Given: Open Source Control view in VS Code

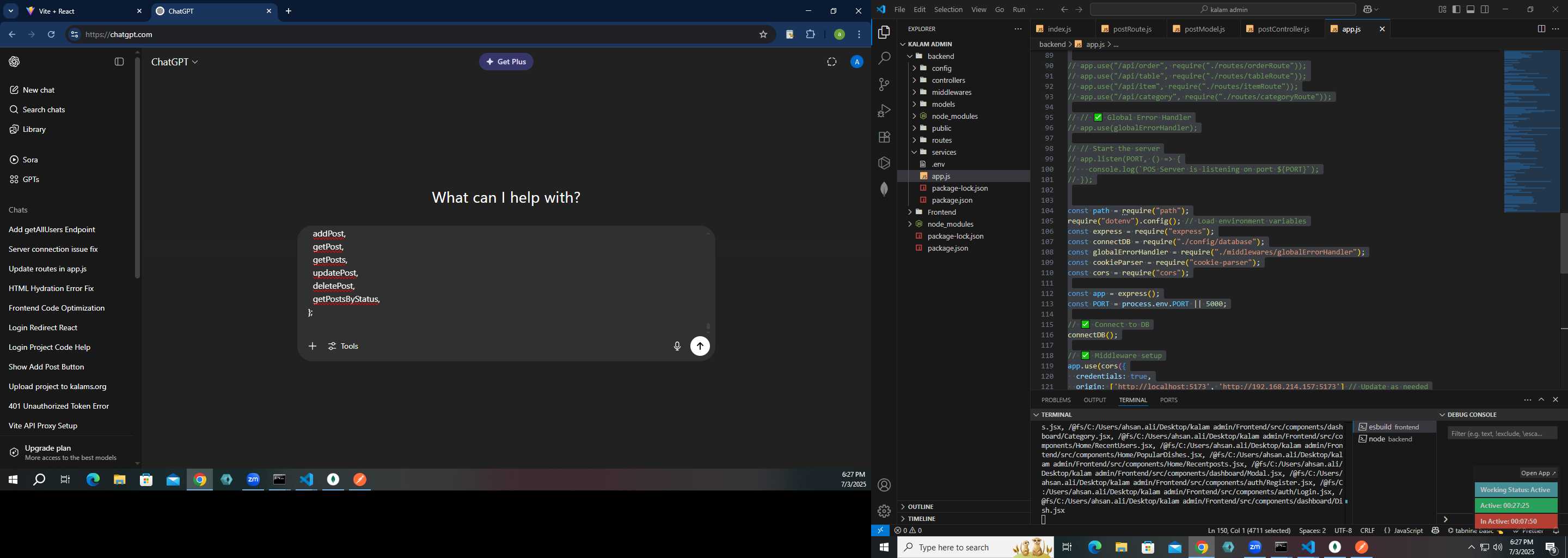Looking at the screenshot, I should 884,84.
